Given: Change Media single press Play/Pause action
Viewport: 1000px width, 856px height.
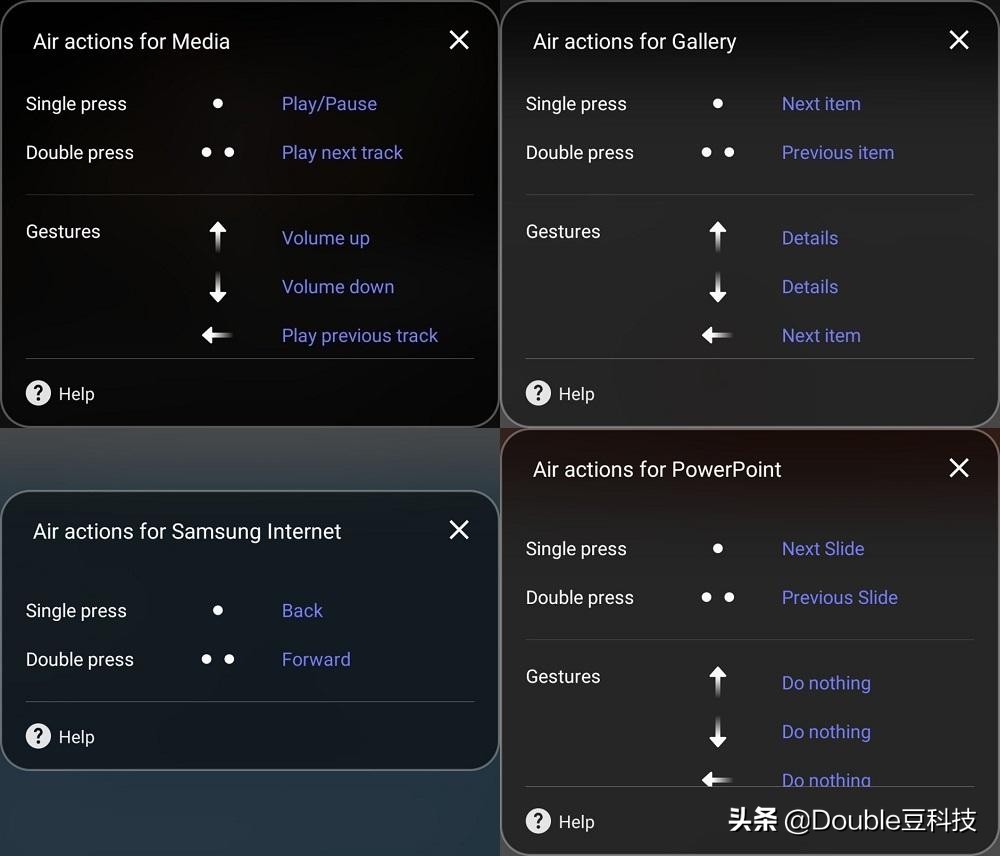Looking at the screenshot, I should coord(329,104).
